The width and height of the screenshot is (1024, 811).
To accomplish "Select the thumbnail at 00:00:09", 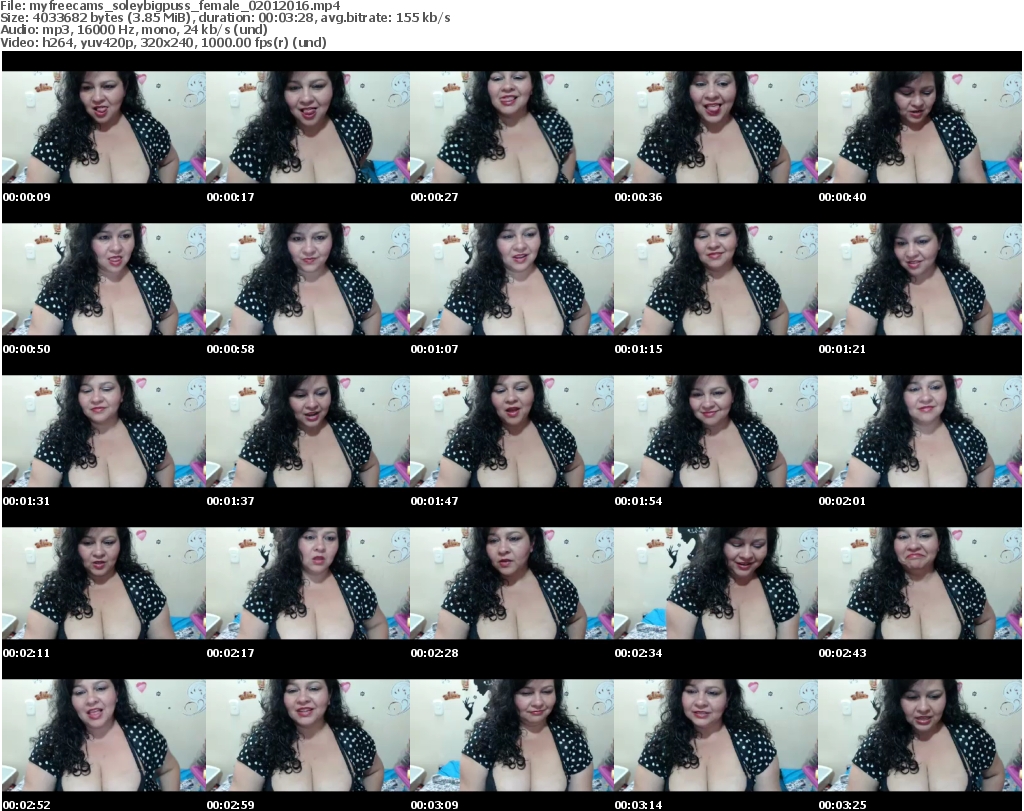I will 104,127.
